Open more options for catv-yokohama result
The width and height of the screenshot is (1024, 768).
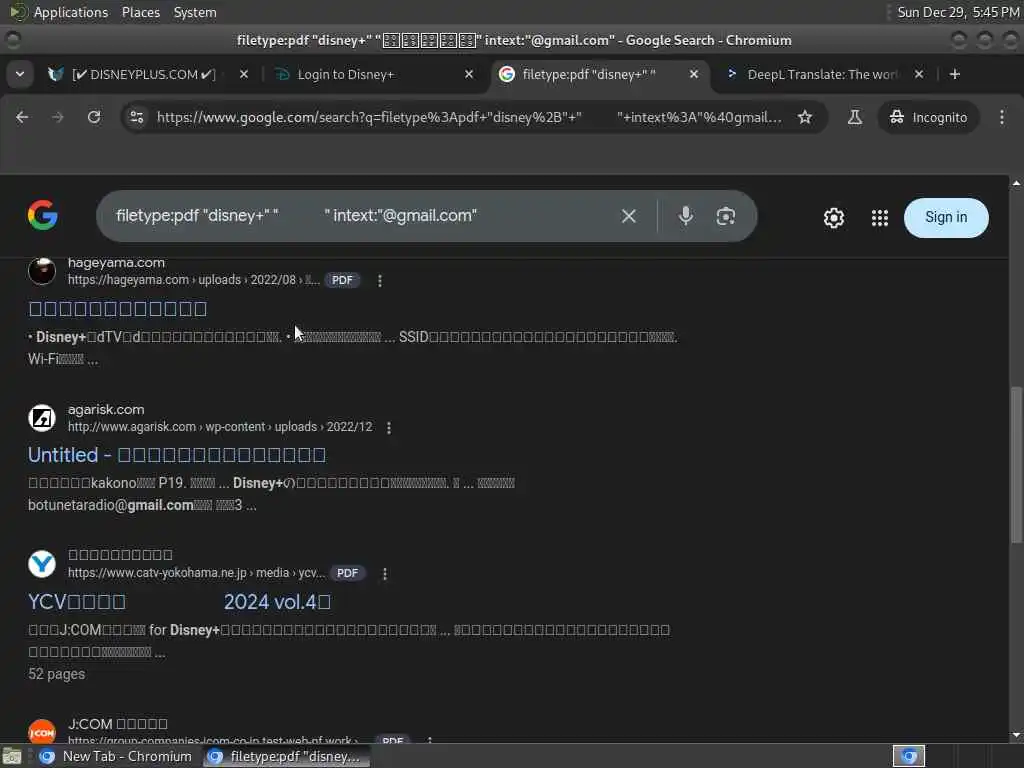385,573
